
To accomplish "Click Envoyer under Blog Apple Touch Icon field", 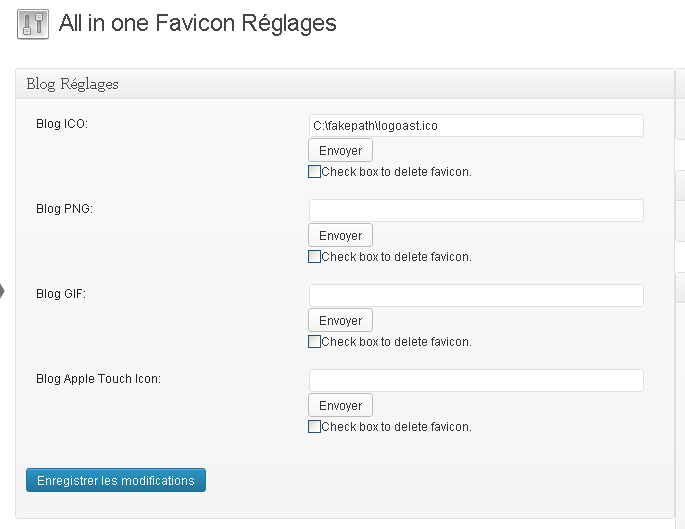I will 340,406.
